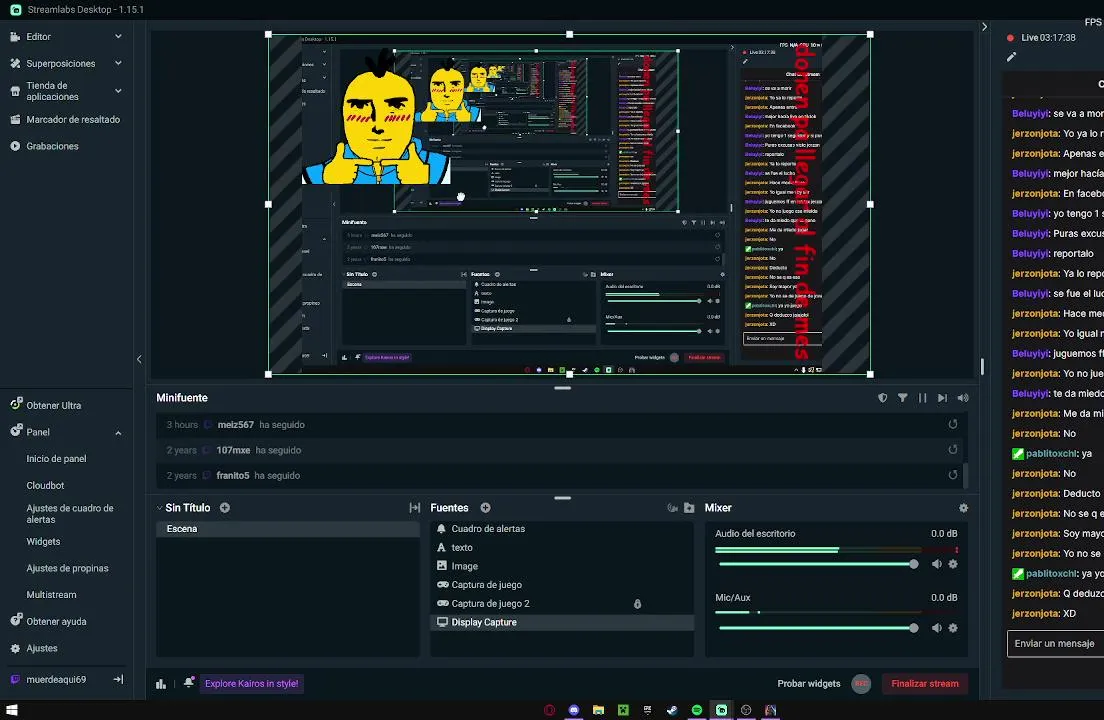Image resolution: width=1104 pixels, height=720 pixels.
Task: Go to Inicio de panel
Action: pyautogui.click(x=56, y=459)
